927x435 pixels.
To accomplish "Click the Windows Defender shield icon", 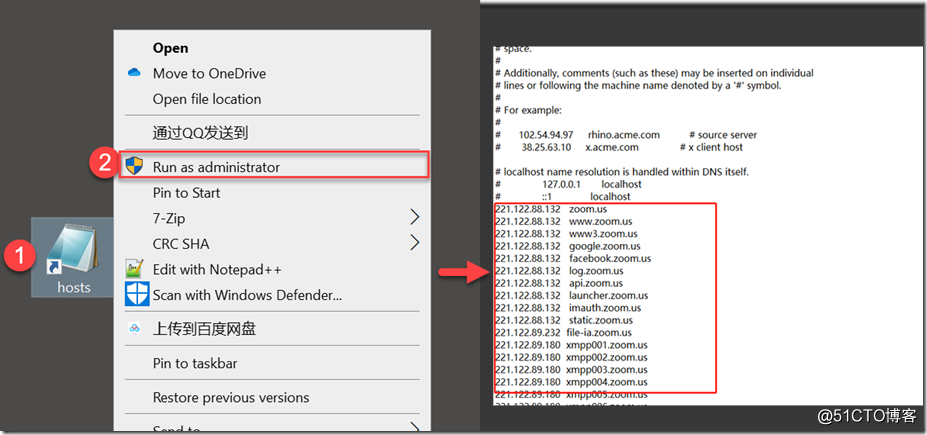I will coord(137,294).
